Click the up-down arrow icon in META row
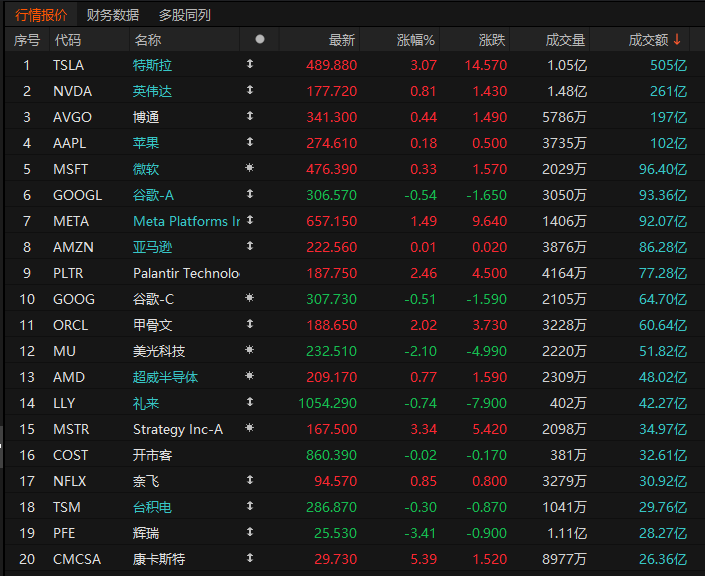The image size is (705, 576). tap(250, 220)
